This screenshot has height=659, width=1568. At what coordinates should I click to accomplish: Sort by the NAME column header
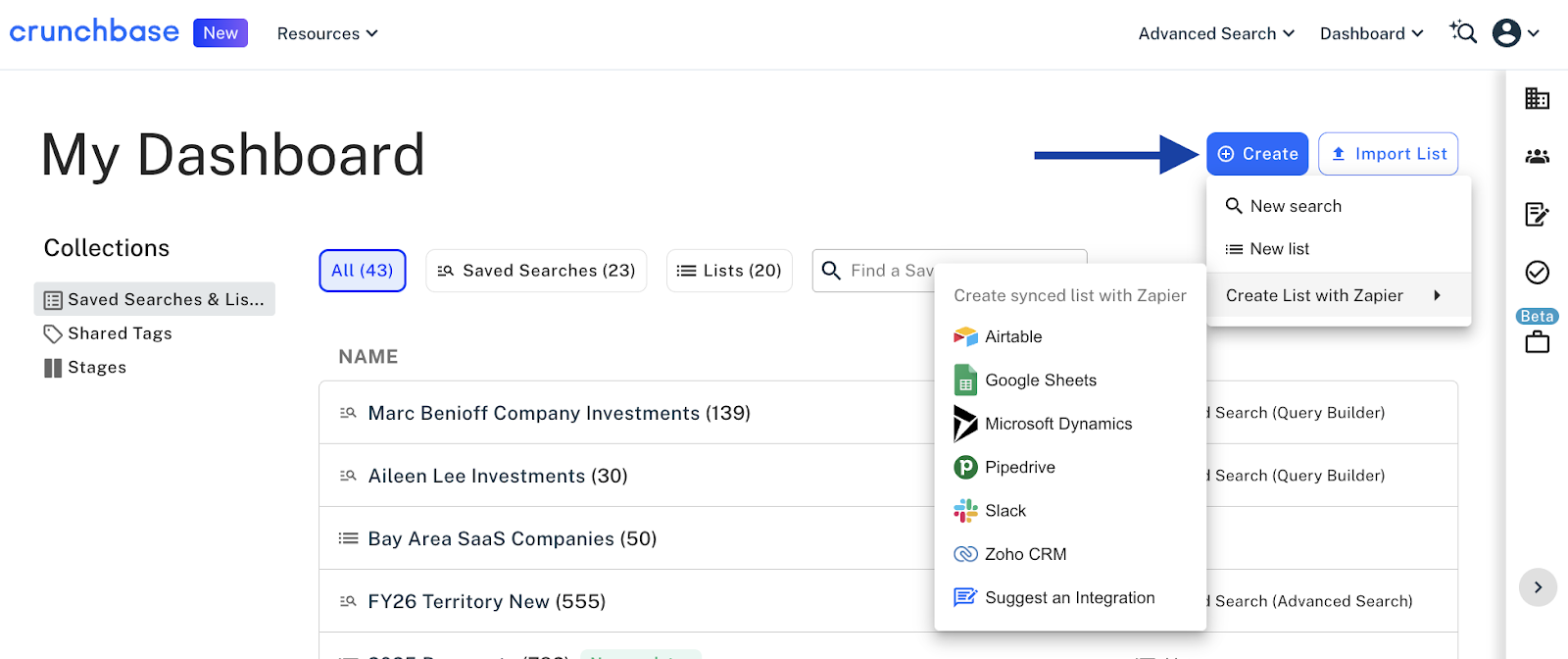(x=368, y=357)
